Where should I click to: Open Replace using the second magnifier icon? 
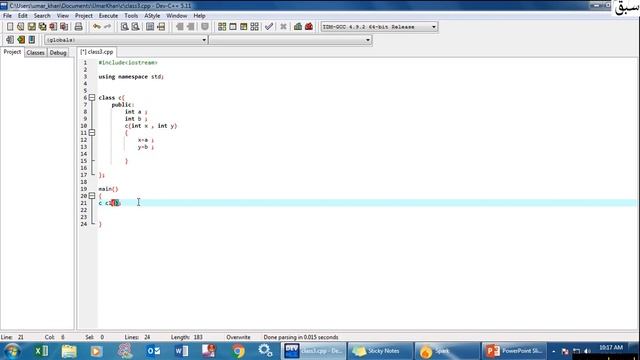(x=135, y=27)
